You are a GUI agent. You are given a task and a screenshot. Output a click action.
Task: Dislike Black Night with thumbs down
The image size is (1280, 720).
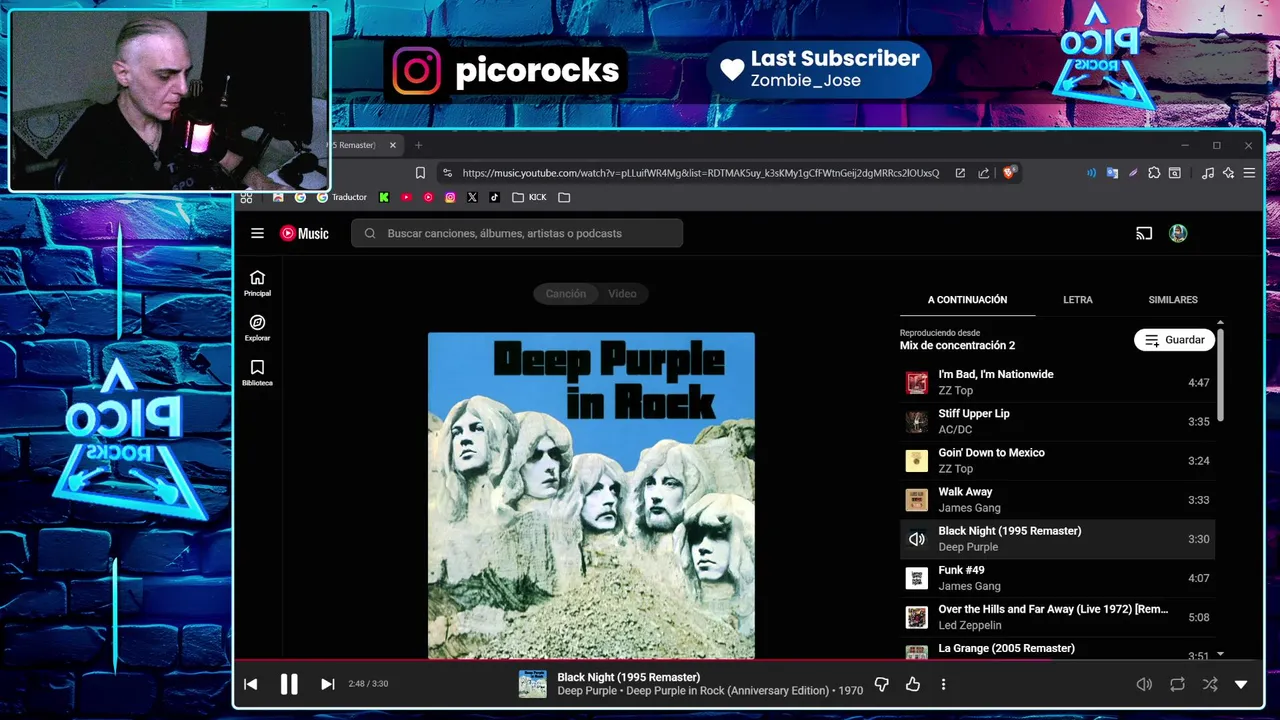[x=882, y=684]
